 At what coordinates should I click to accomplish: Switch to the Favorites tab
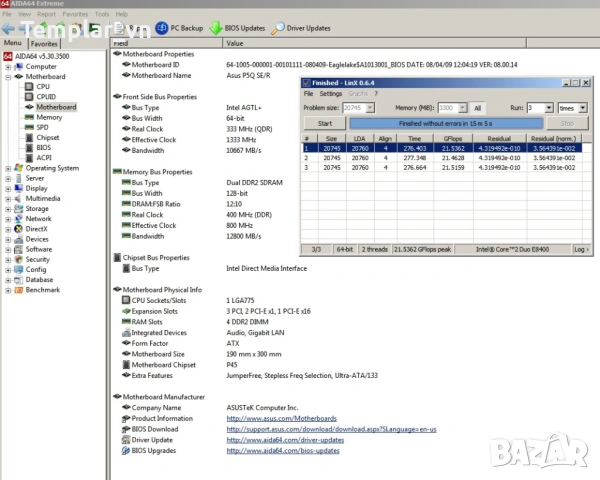(x=44, y=44)
